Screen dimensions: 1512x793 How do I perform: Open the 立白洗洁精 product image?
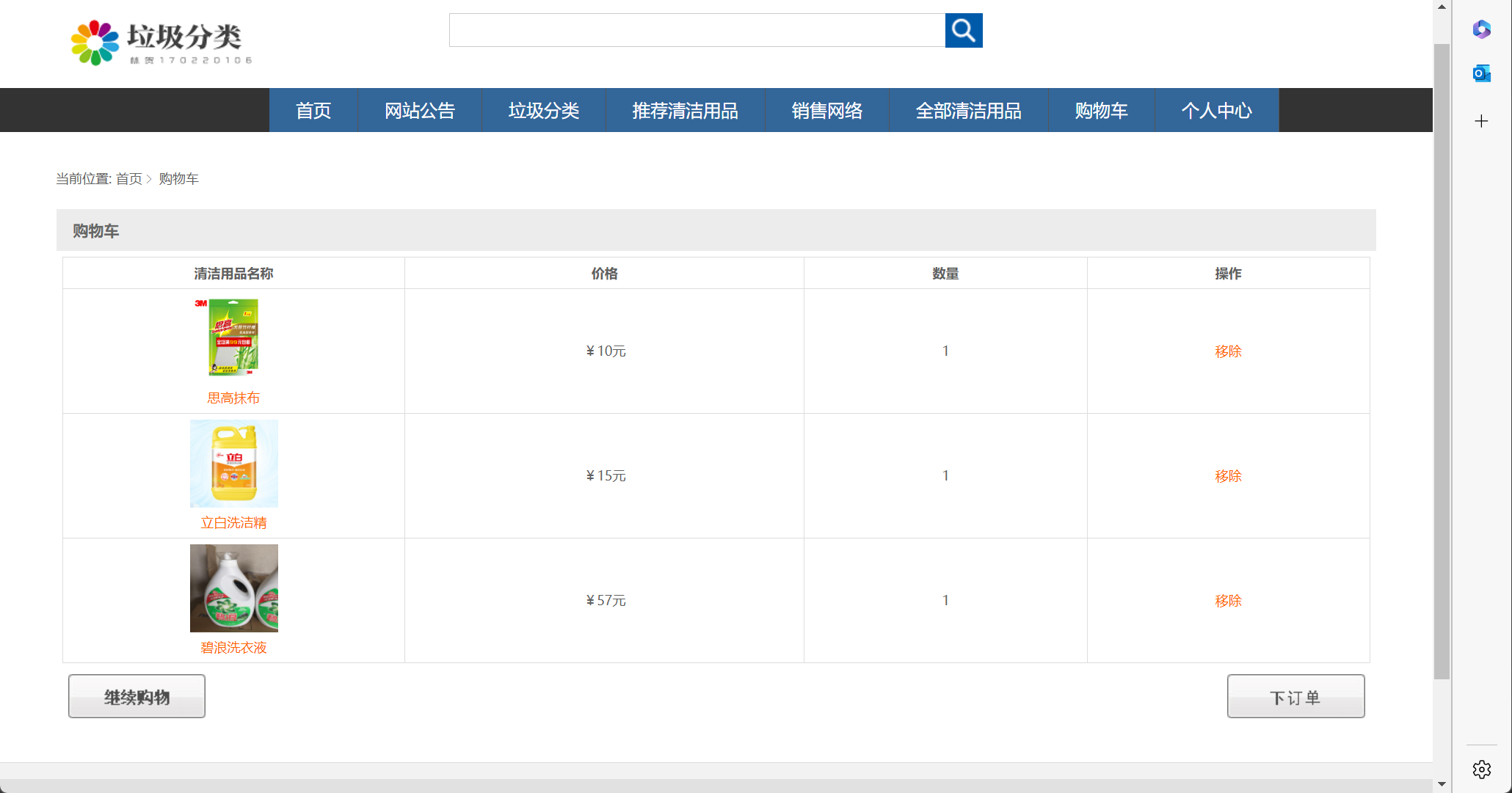point(233,463)
